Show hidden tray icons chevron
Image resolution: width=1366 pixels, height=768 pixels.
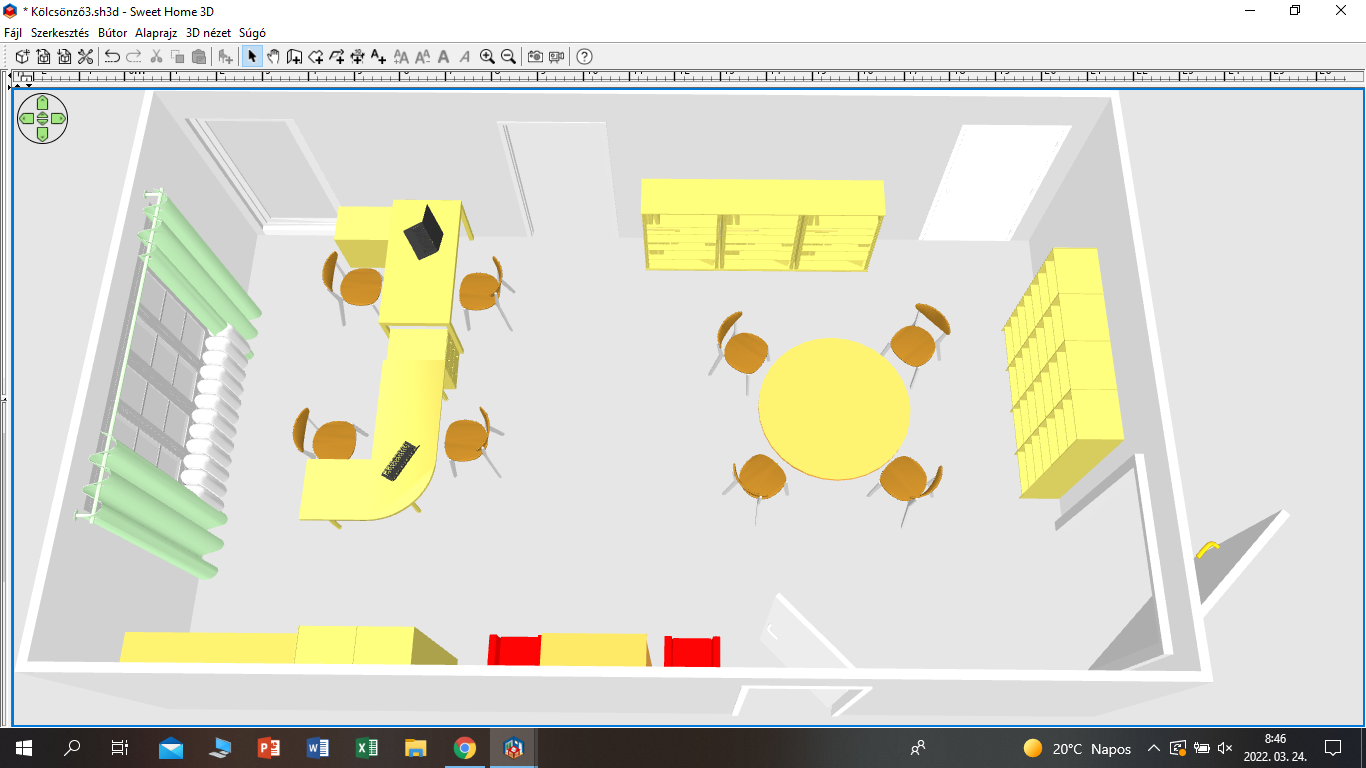click(1153, 748)
